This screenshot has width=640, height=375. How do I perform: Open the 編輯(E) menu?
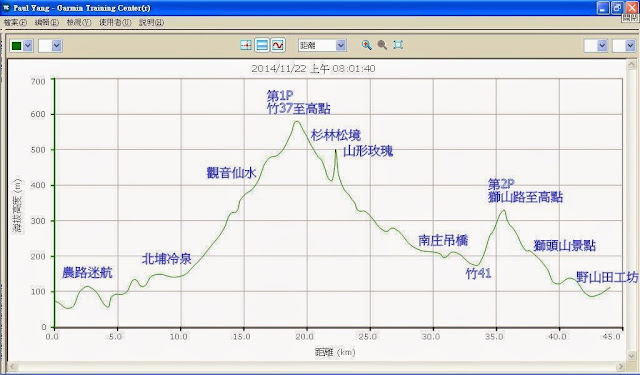[x=47, y=22]
